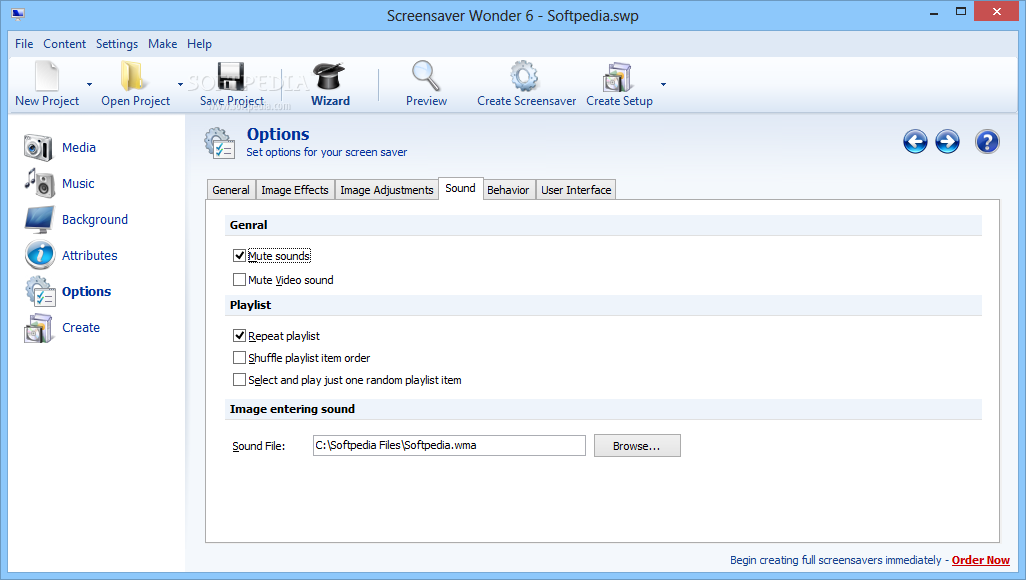This screenshot has height=580, width=1026.
Task: Uncheck the Mute sounds checkbox
Action: pos(239,255)
